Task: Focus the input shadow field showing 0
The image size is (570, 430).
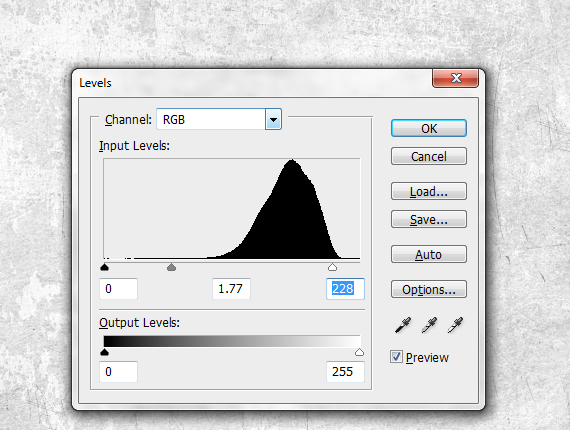Action: 119,289
